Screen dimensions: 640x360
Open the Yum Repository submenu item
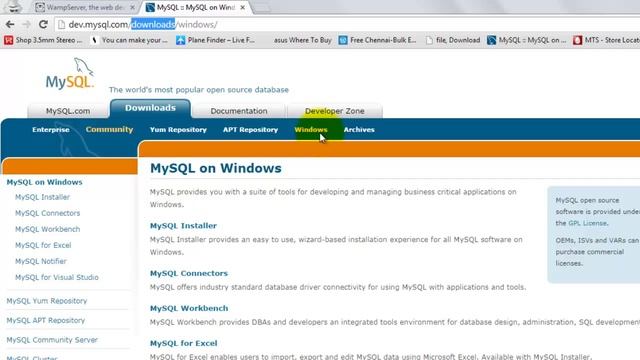tap(178, 130)
